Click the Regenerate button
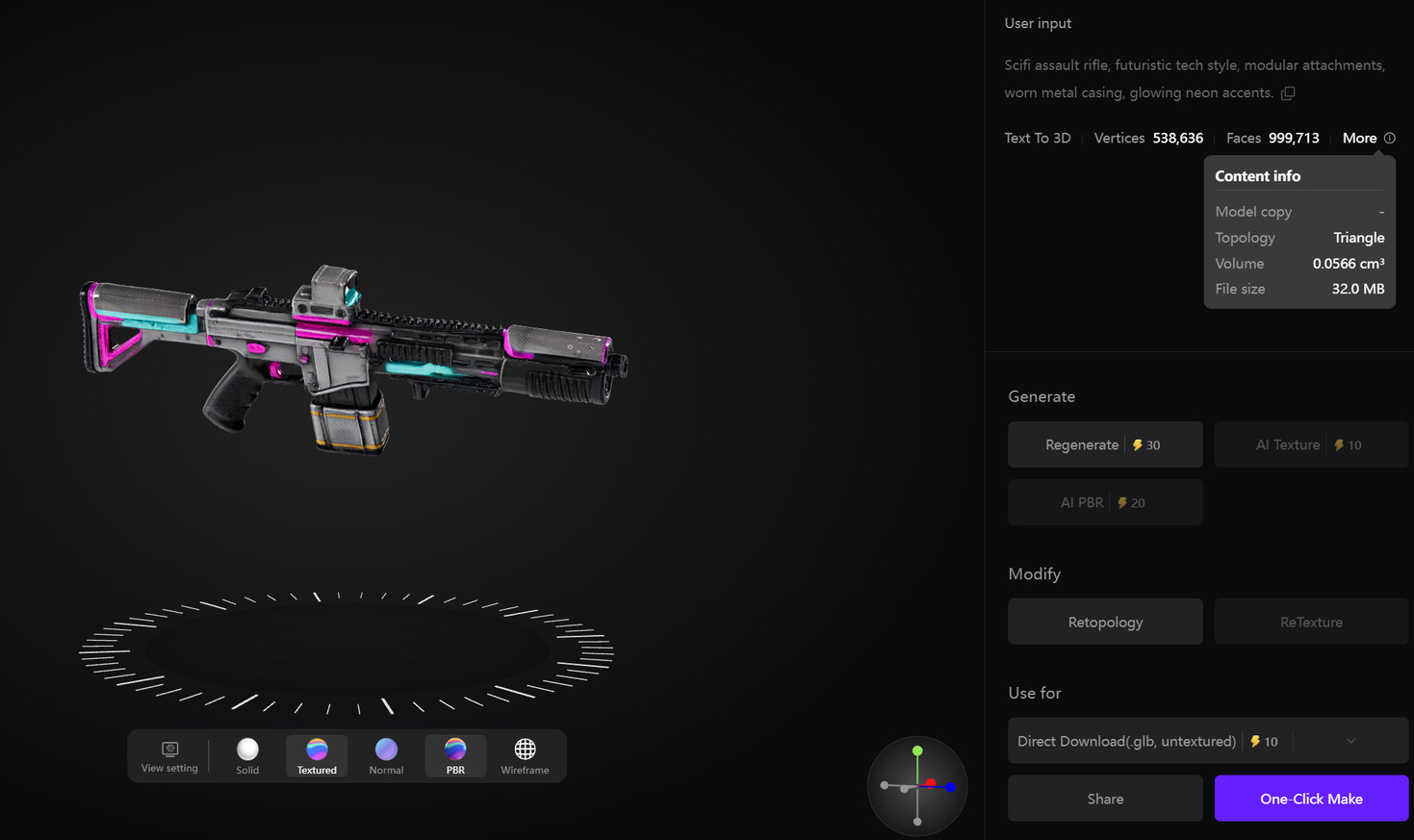Screen dimensions: 1414x840 pyautogui.click(x=1104, y=444)
